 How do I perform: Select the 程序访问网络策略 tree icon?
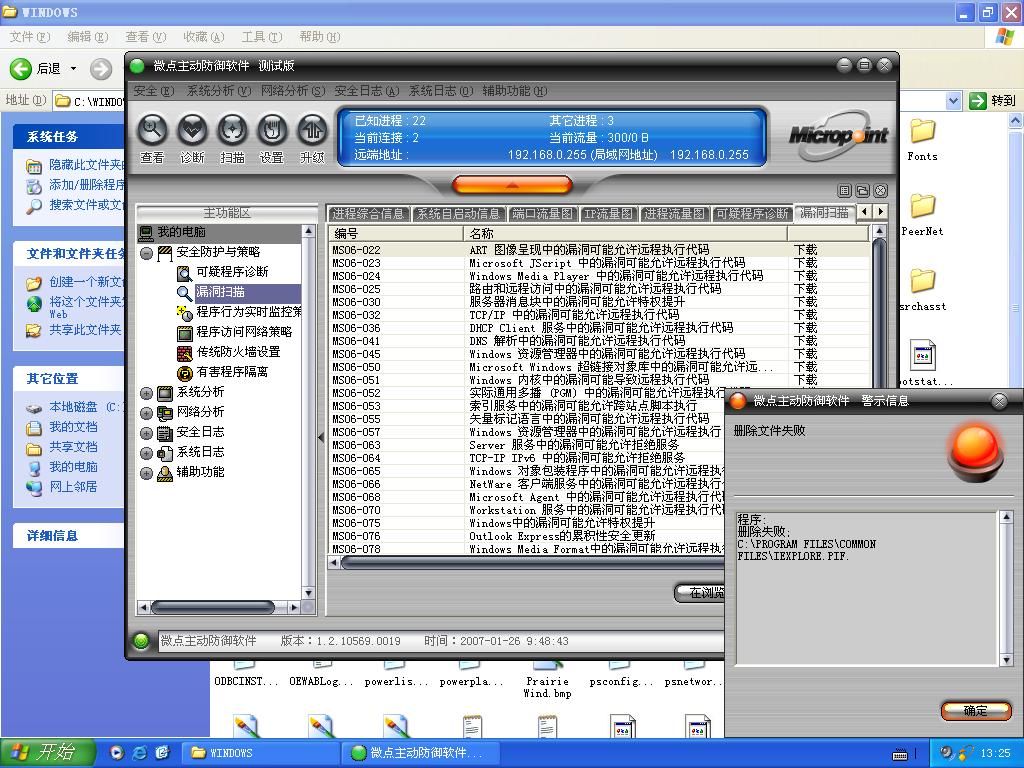tap(185, 333)
